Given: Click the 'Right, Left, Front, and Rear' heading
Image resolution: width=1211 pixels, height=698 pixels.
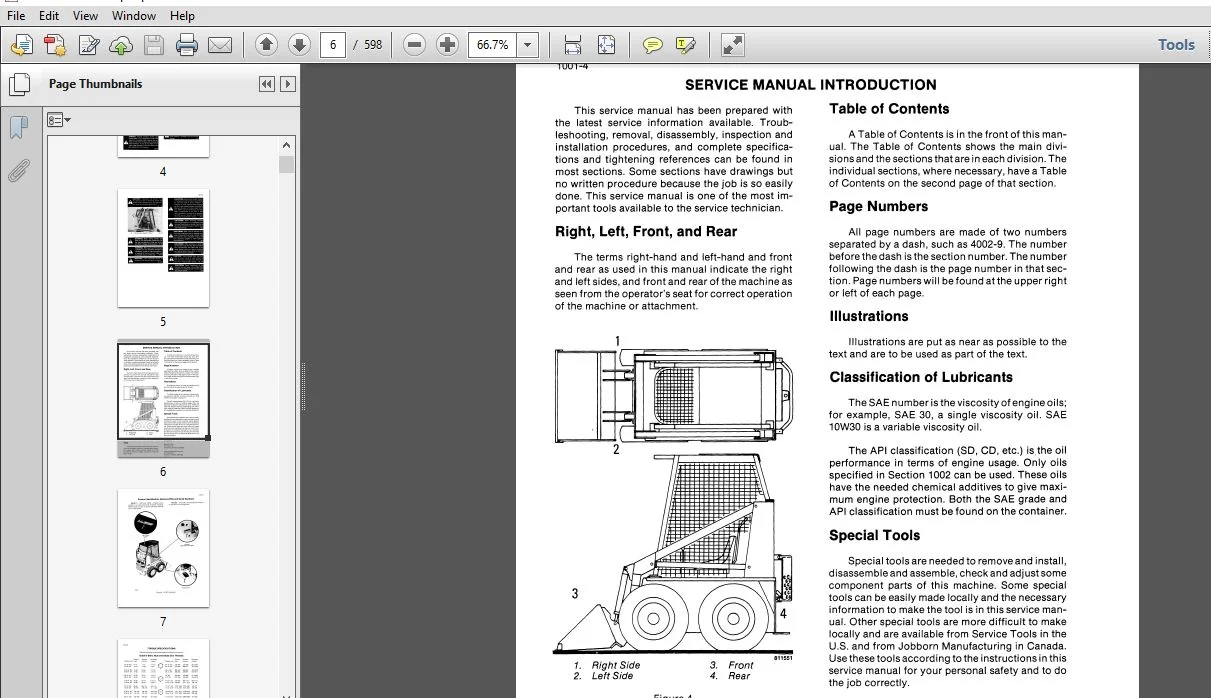Looking at the screenshot, I should [646, 232].
